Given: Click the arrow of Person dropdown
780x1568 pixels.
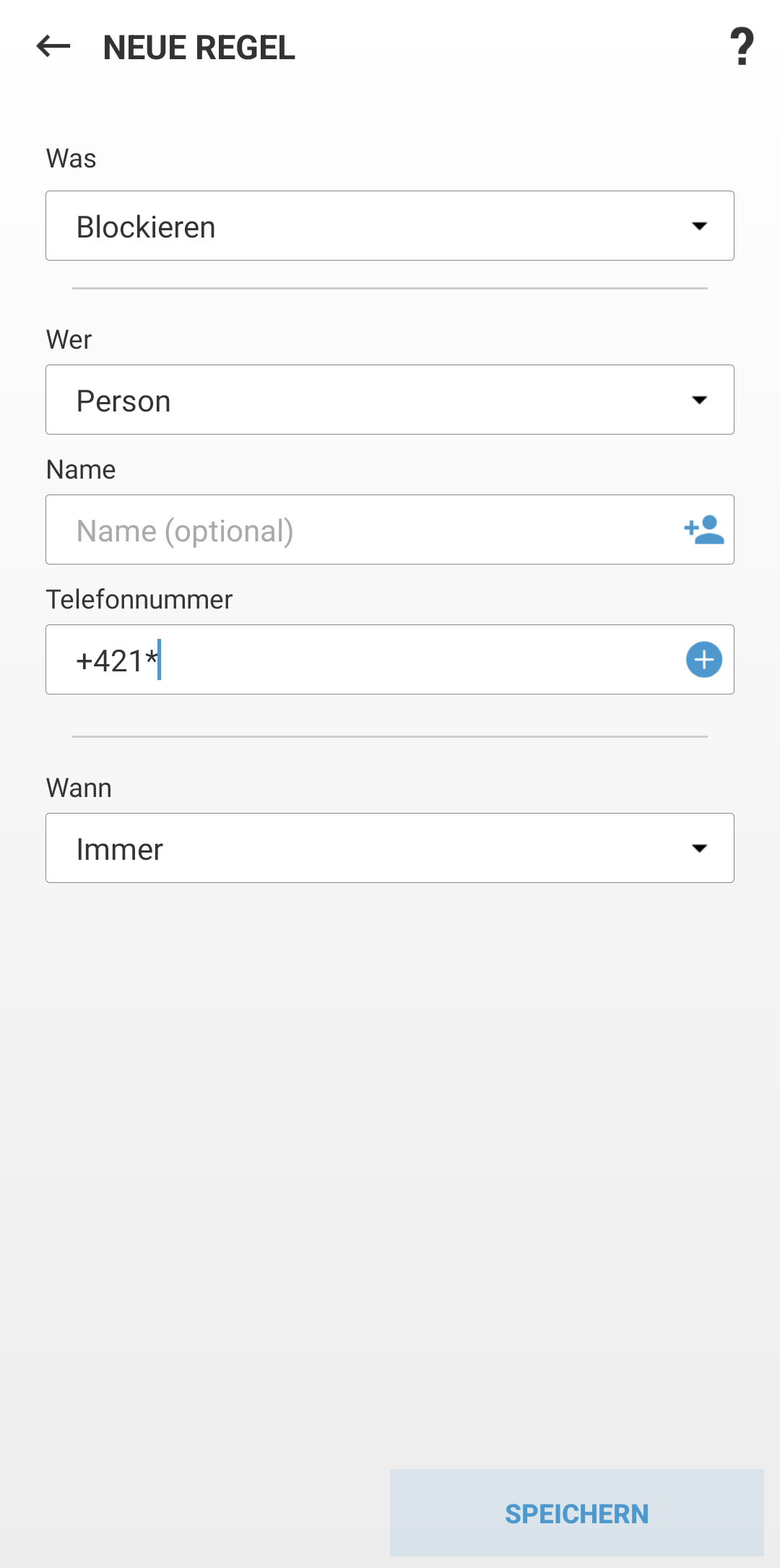Looking at the screenshot, I should (x=699, y=400).
